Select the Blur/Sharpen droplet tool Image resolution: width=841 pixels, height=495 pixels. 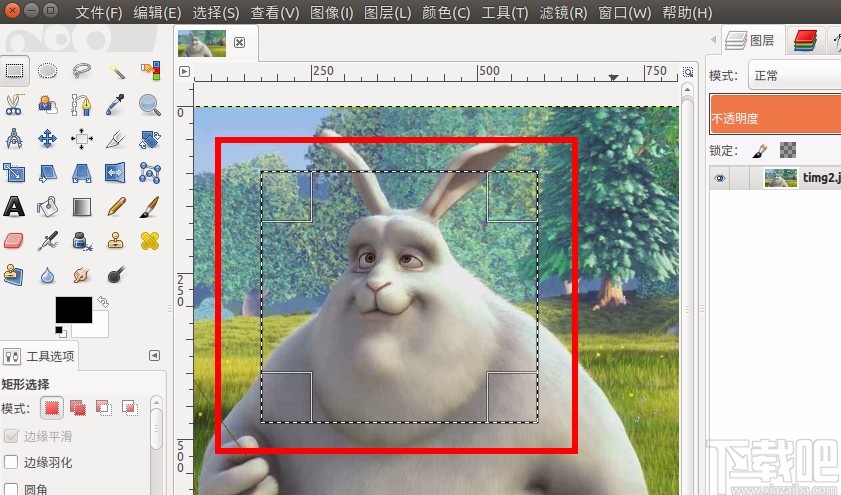pyautogui.click(x=47, y=275)
